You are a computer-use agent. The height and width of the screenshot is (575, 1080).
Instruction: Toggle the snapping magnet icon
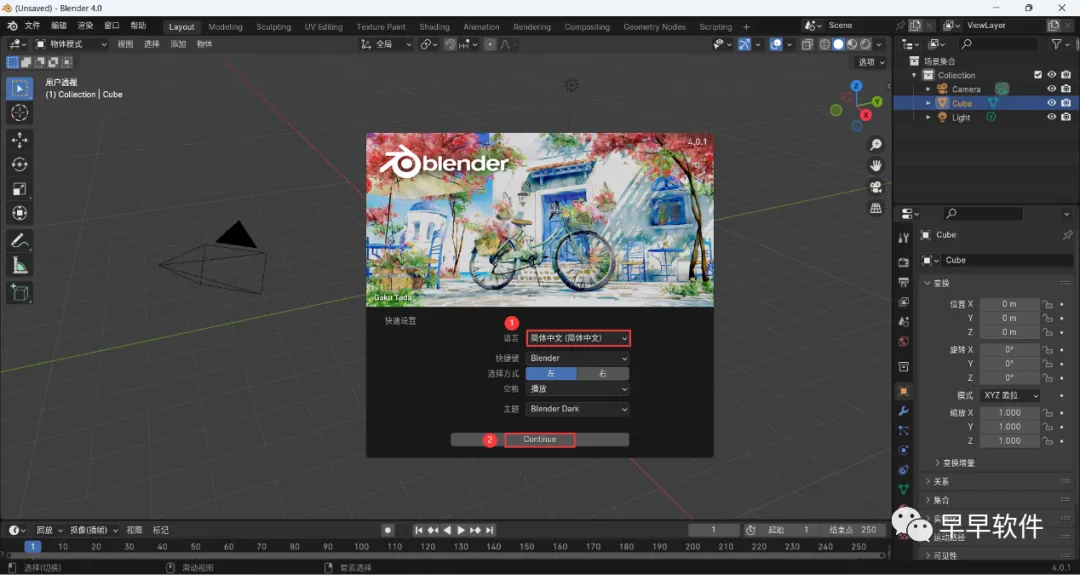click(x=450, y=44)
